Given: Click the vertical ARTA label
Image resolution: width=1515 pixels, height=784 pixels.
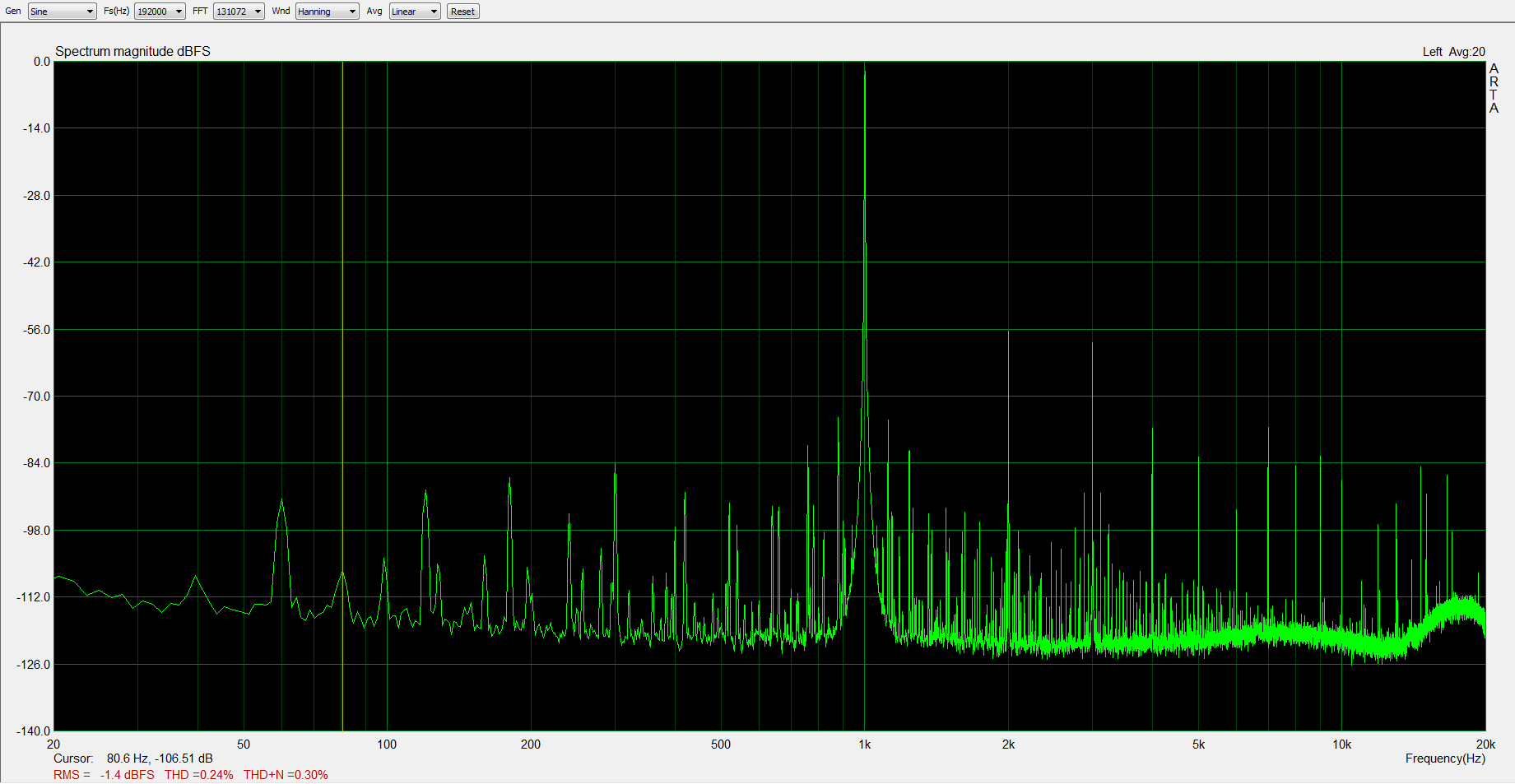Looking at the screenshot, I should 1494,89.
